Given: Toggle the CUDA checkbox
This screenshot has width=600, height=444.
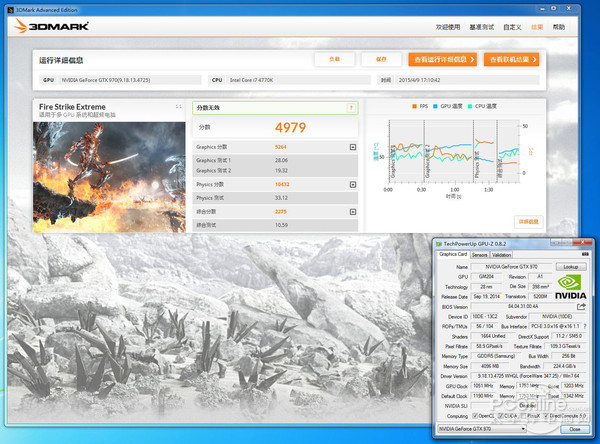Looking at the screenshot, I should pos(501,416).
